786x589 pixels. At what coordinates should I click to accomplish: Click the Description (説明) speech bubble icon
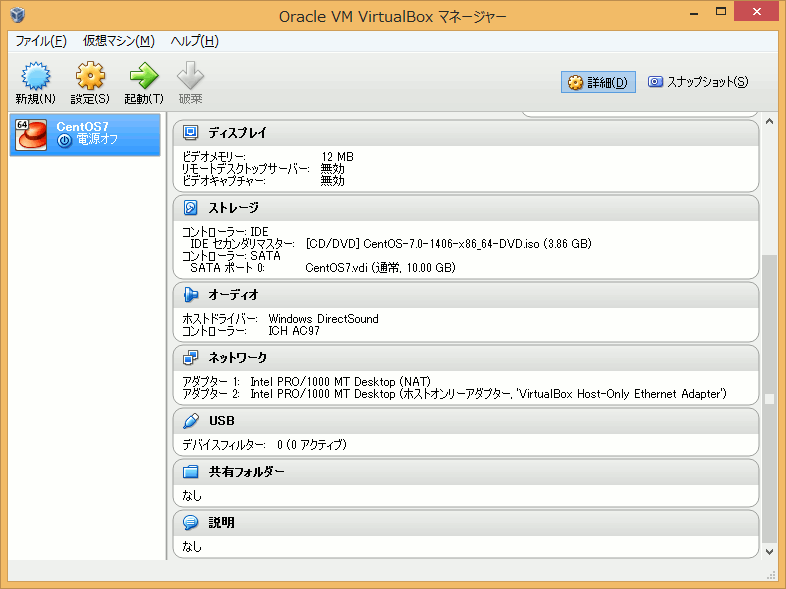(x=191, y=523)
